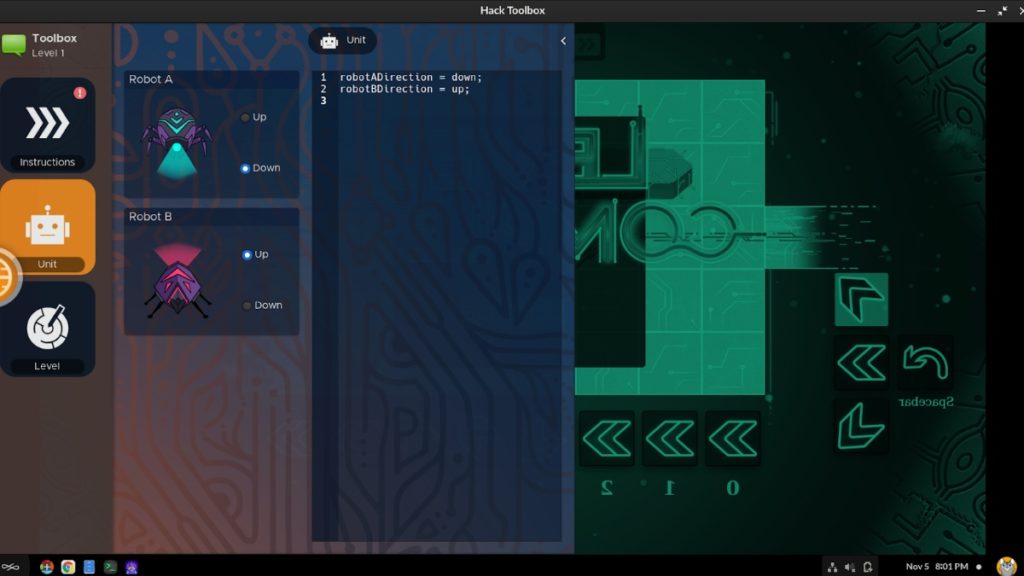Screen dimensions: 1024x576
Task: Click the Unit robot icon in the sidebar
Action: click(47, 227)
